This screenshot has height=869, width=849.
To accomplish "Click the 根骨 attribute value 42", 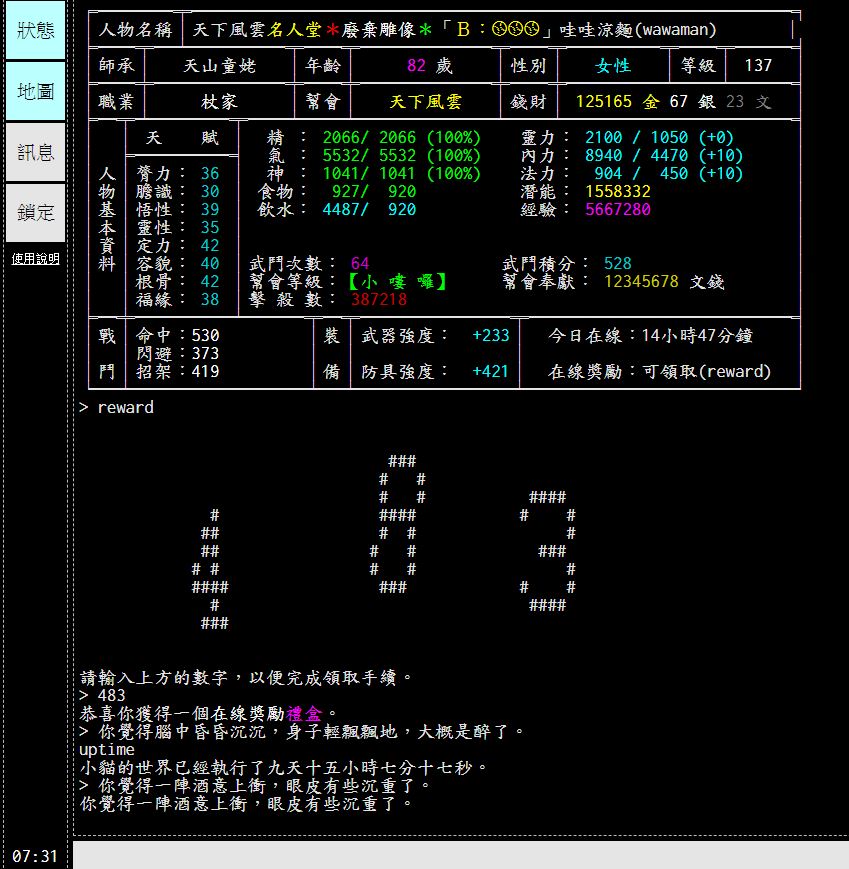I will click(210, 282).
